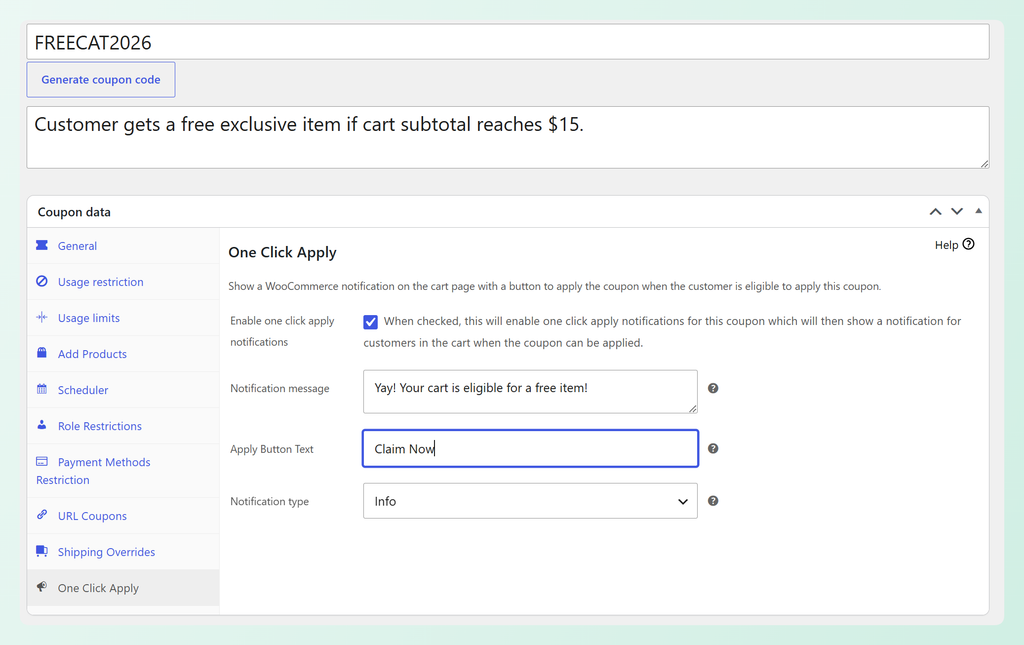Open Payment Methods Restriction tab
Image resolution: width=1024 pixels, height=645 pixels.
coord(123,471)
